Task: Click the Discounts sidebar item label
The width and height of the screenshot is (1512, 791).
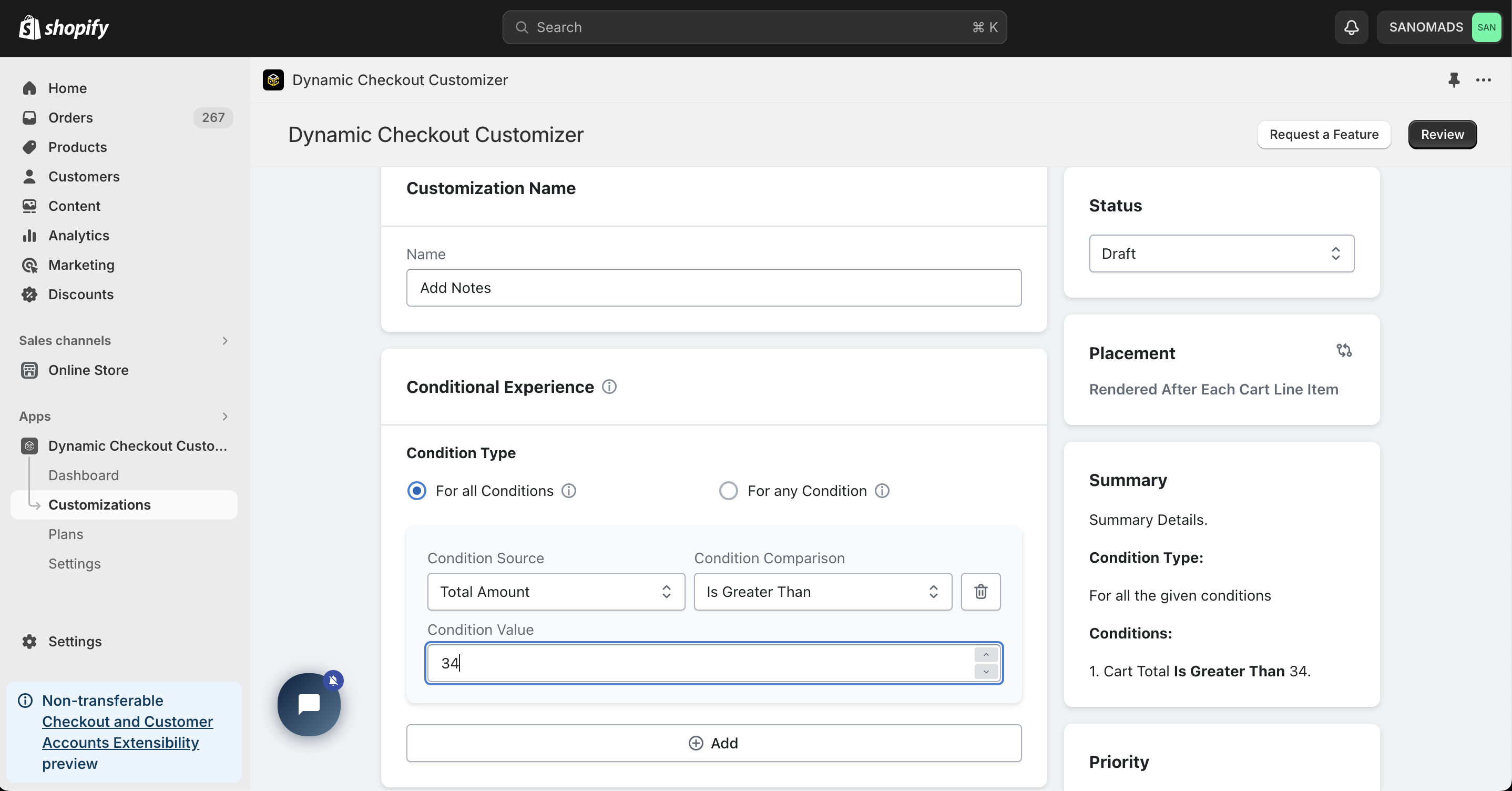Action: pos(81,294)
